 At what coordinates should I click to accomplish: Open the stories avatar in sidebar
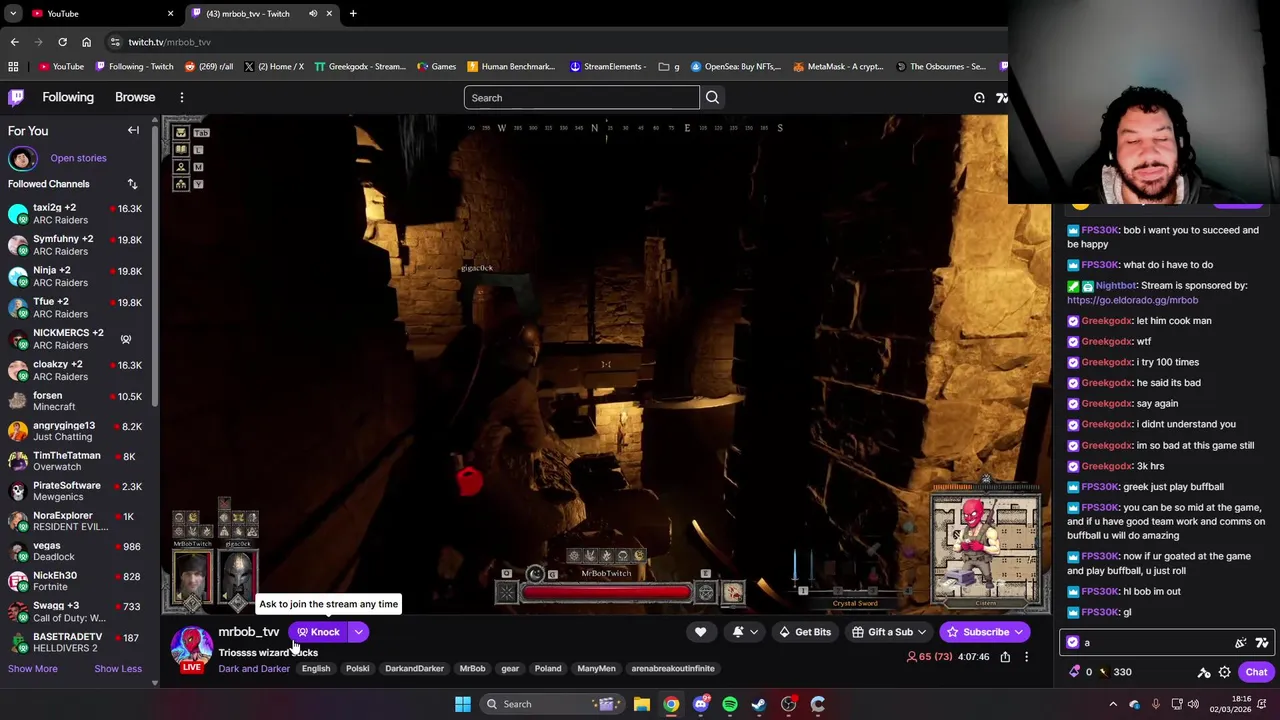tap(22, 158)
